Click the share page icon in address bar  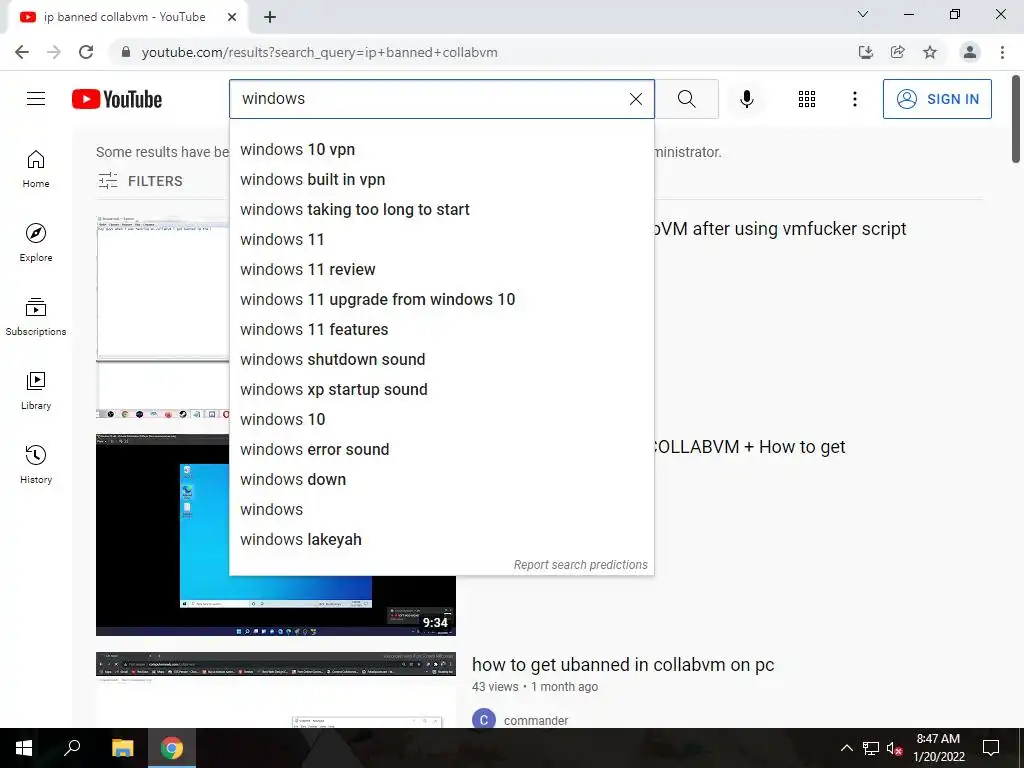(x=897, y=52)
